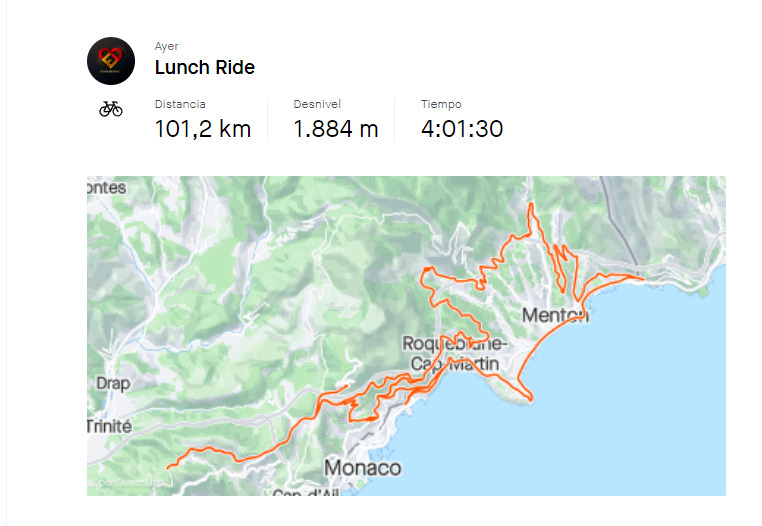Click the 1.884 m elevation value
Screen dimensions: 762x526
[336, 129]
